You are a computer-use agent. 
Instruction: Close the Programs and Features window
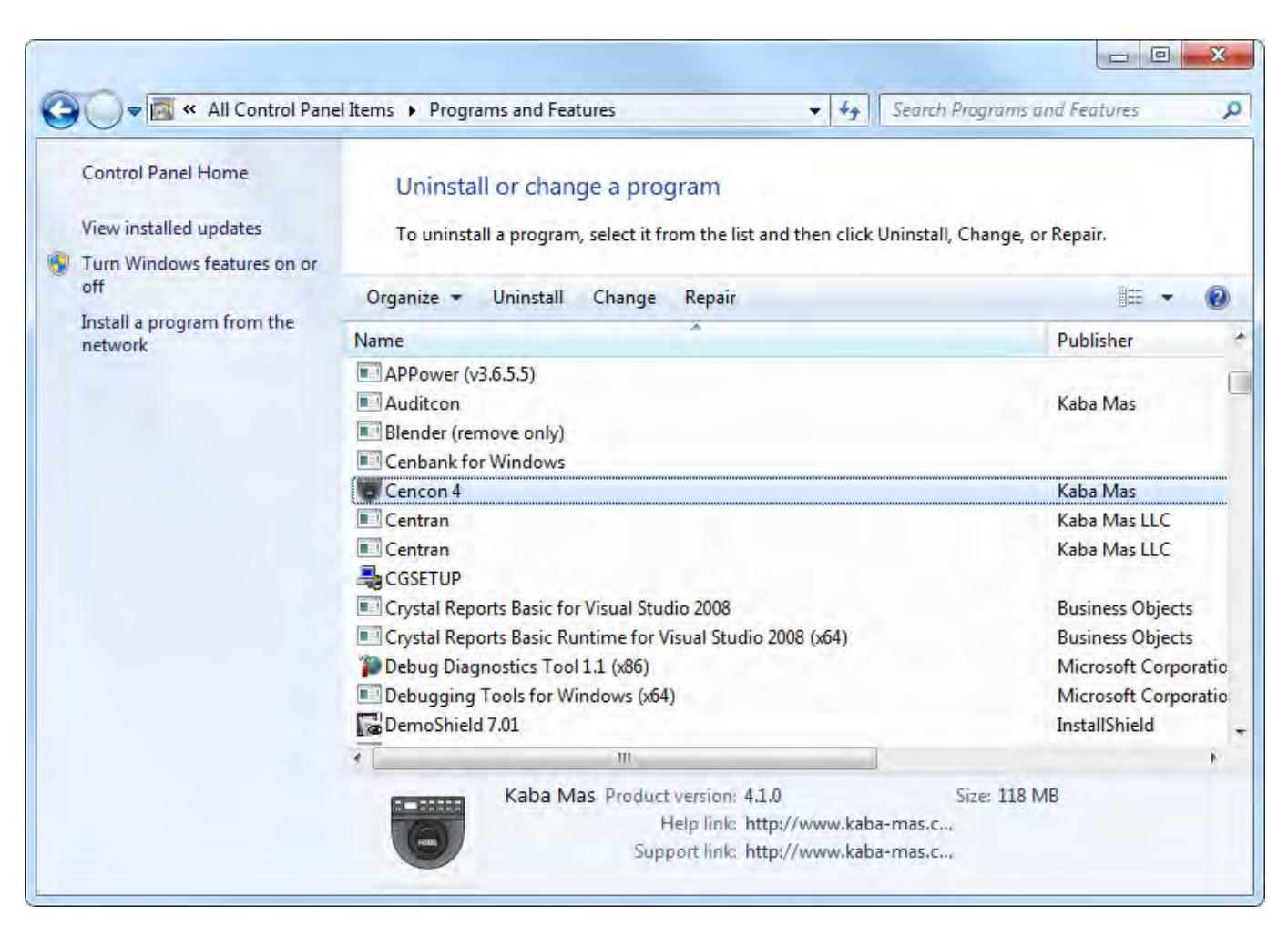coord(1217,56)
